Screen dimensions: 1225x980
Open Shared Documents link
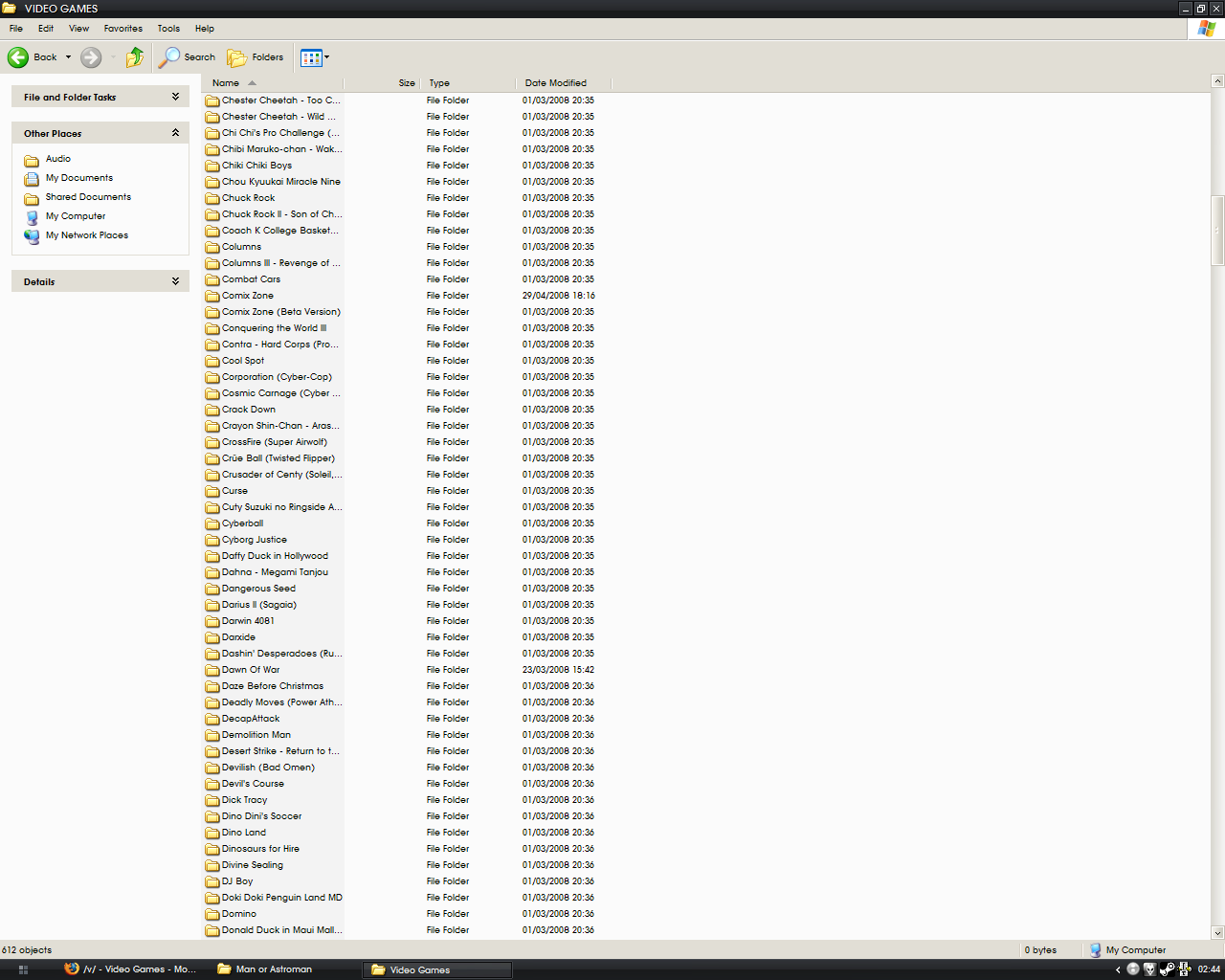(x=88, y=197)
